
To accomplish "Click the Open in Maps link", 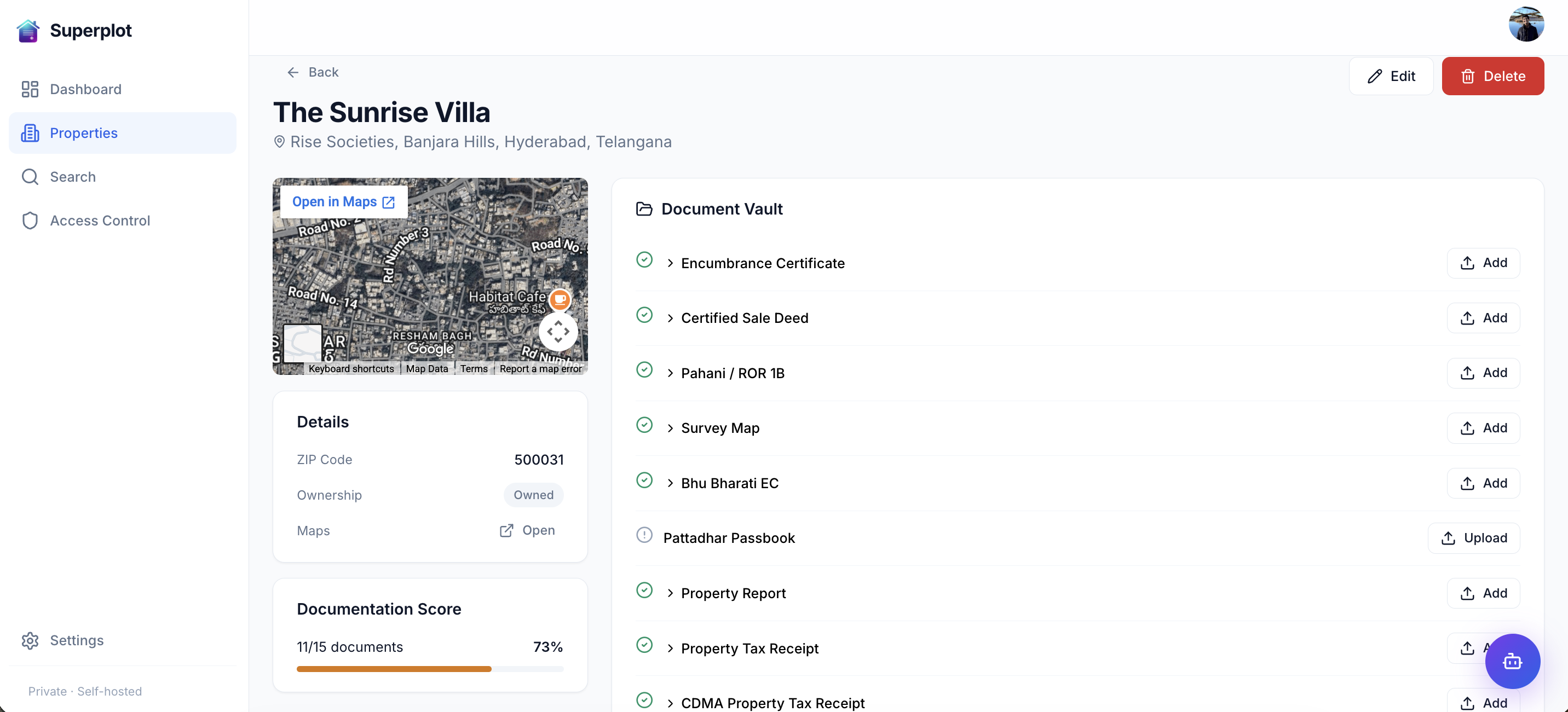I will pyautogui.click(x=343, y=201).
